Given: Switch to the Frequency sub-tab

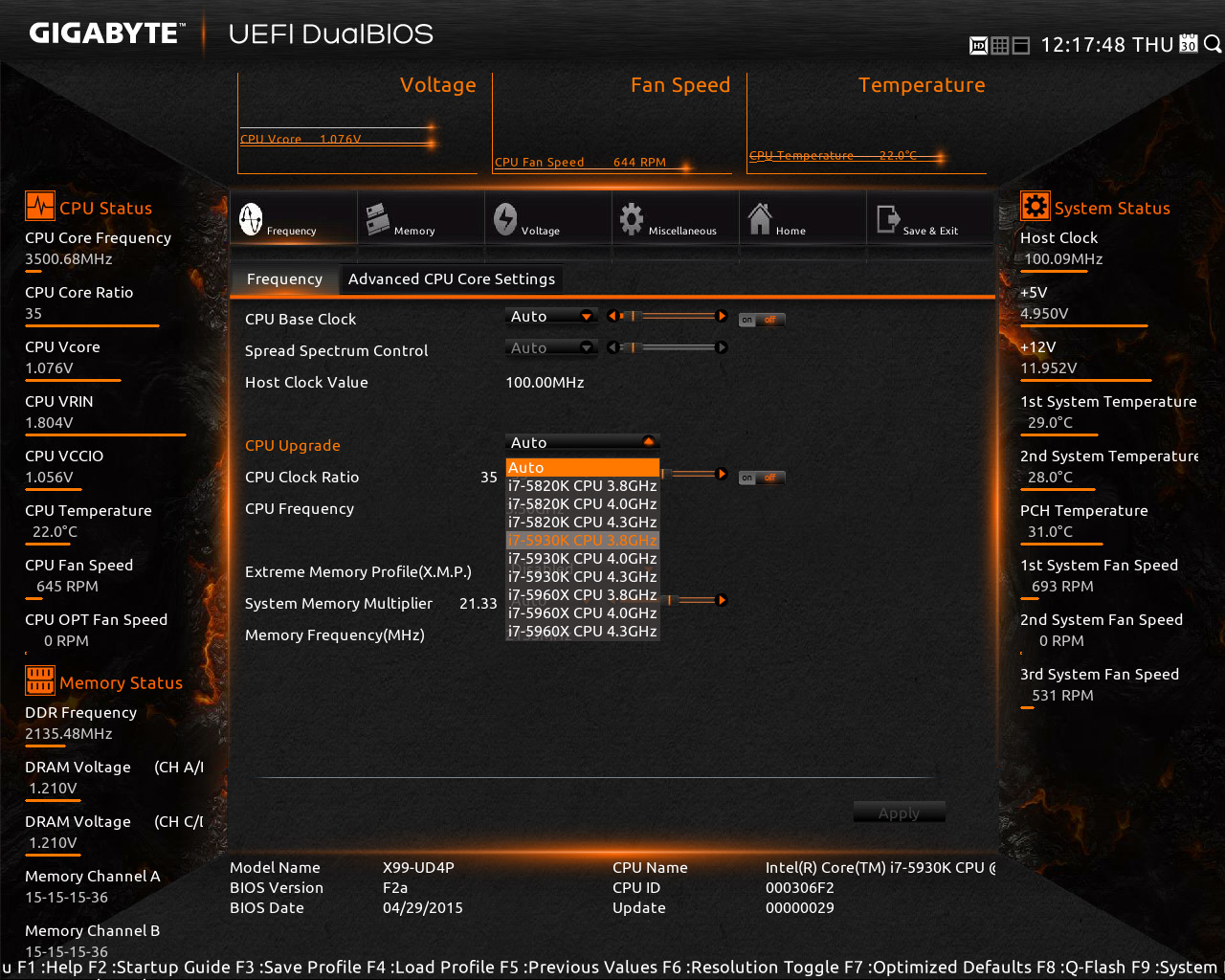Looking at the screenshot, I should click(x=284, y=279).
